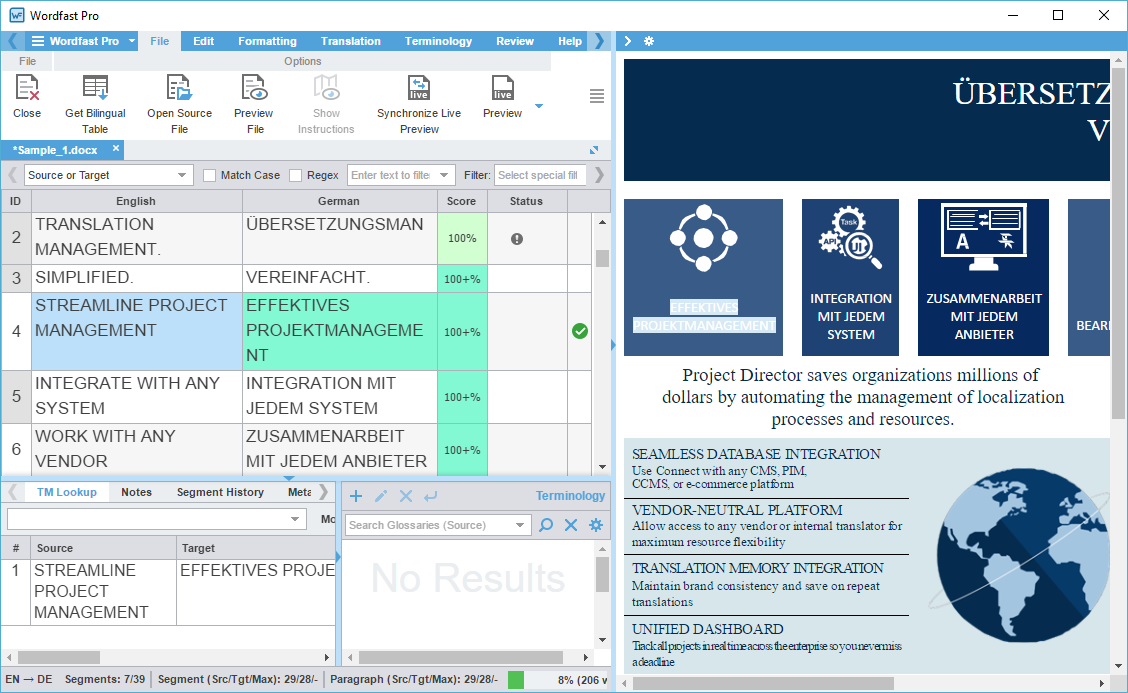Screen dimensions: 1128x693
Task: Select the German cell 'VEREINFACHT.'
Action: 340,278
